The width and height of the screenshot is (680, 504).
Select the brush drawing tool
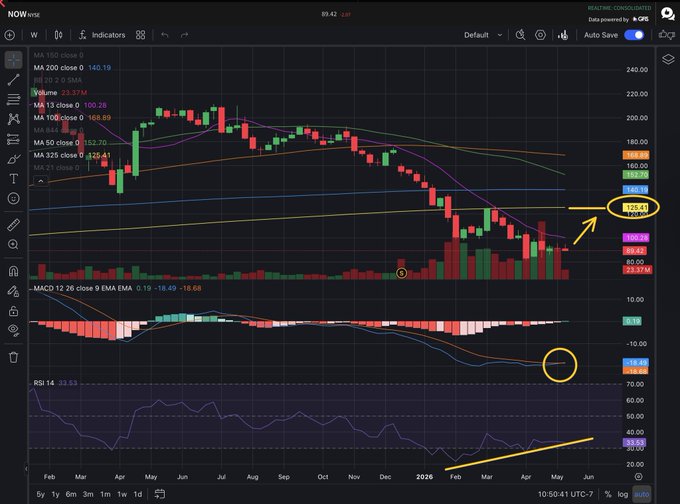click(13, 159)
